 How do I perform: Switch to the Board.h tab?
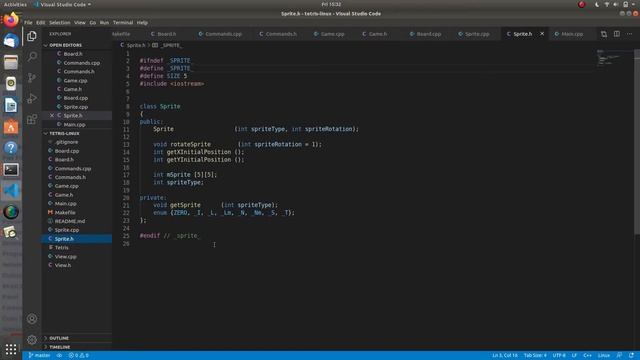pyautogui.click(x=167, y=34)
